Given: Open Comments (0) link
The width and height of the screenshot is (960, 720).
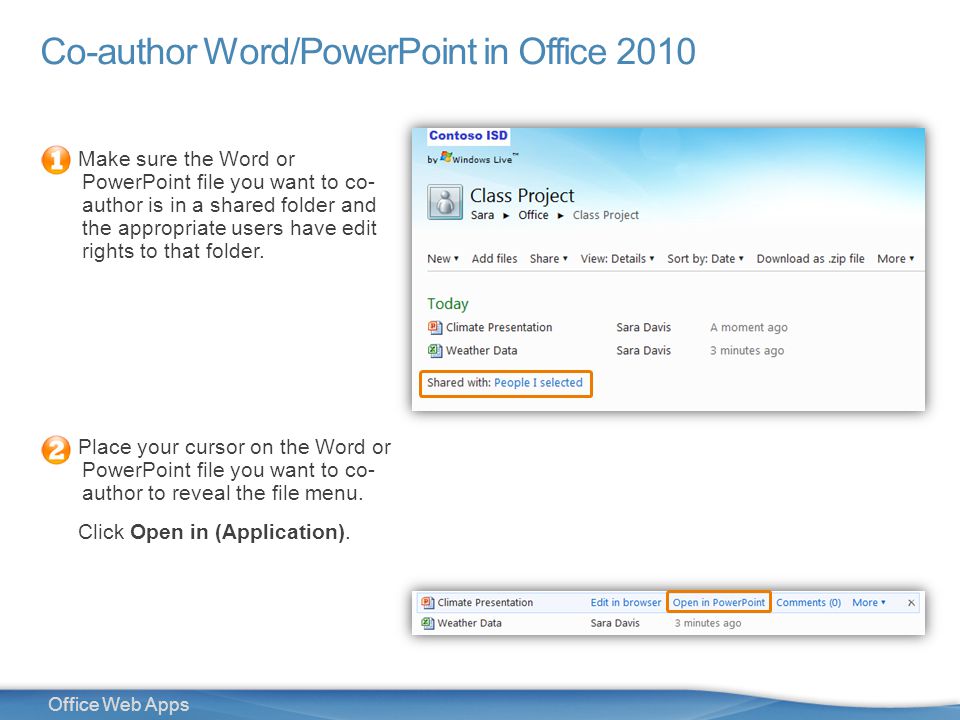Looking at the screenshot, I should pyautogui.click(x=808, y=602).
